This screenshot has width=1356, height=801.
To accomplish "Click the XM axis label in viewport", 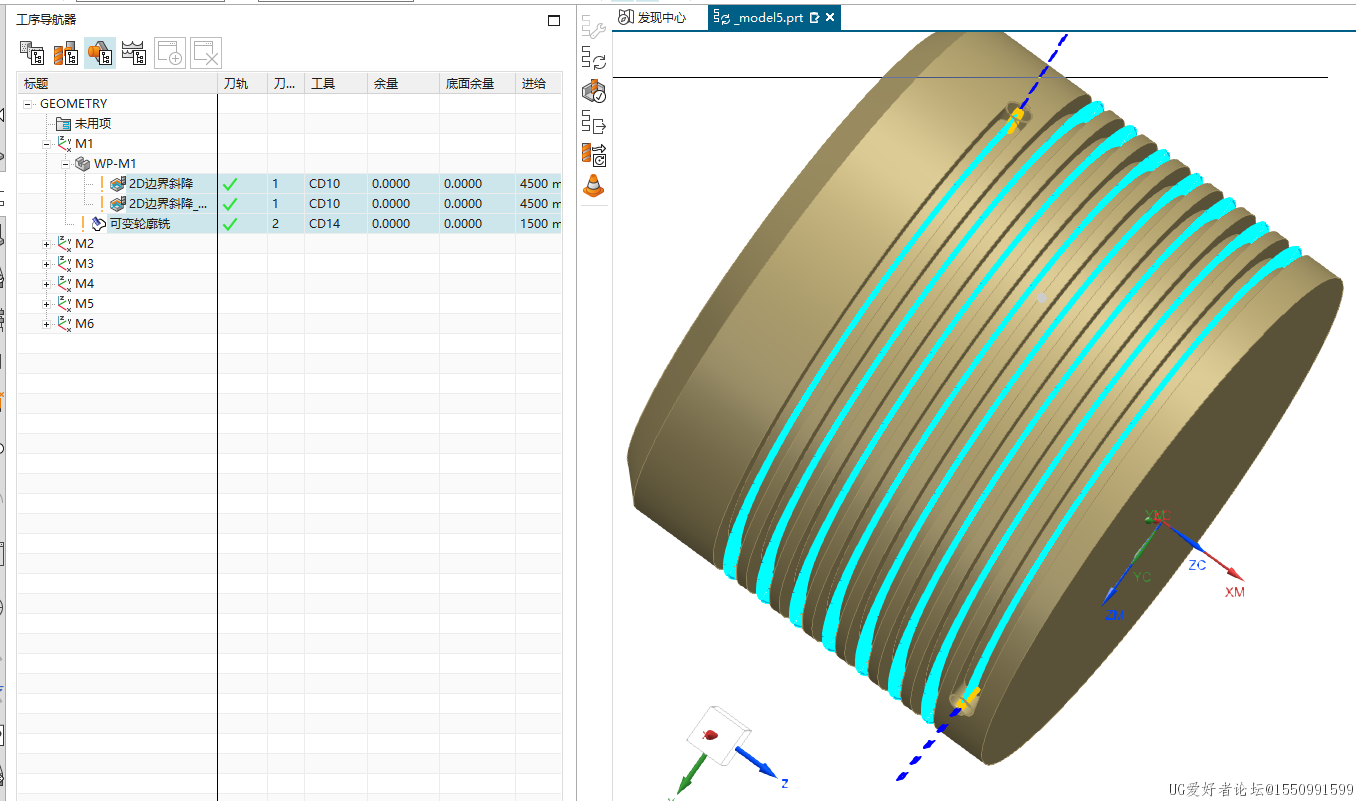I will [x=1235, y=592].
